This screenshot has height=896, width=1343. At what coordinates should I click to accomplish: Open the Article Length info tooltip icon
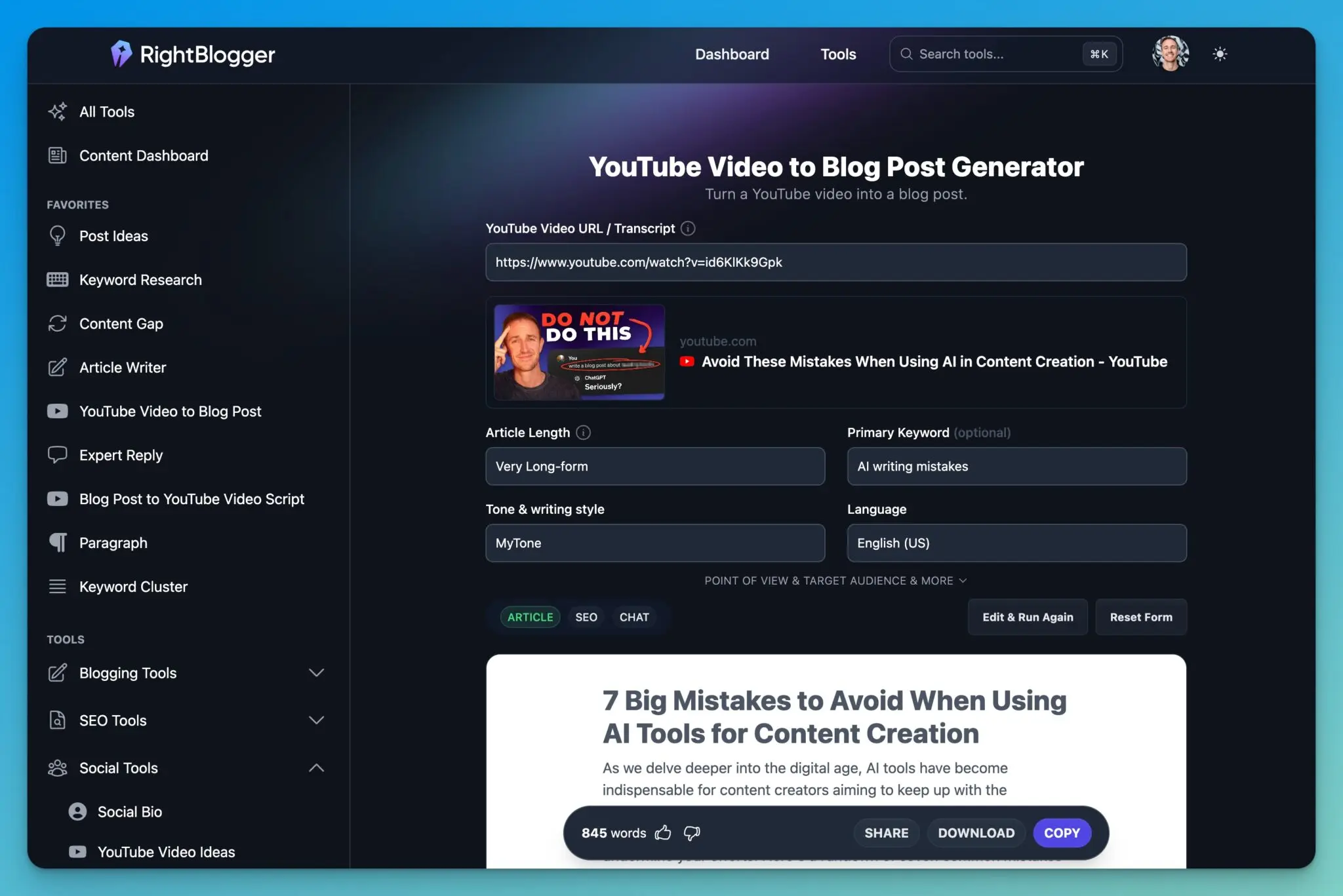(583, 432)
